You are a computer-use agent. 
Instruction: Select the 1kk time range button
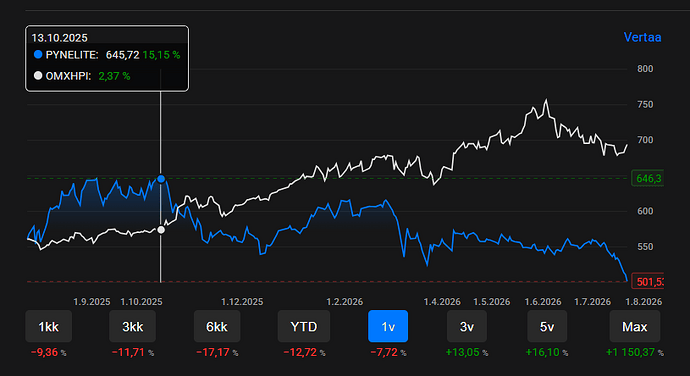pos(48,326)
